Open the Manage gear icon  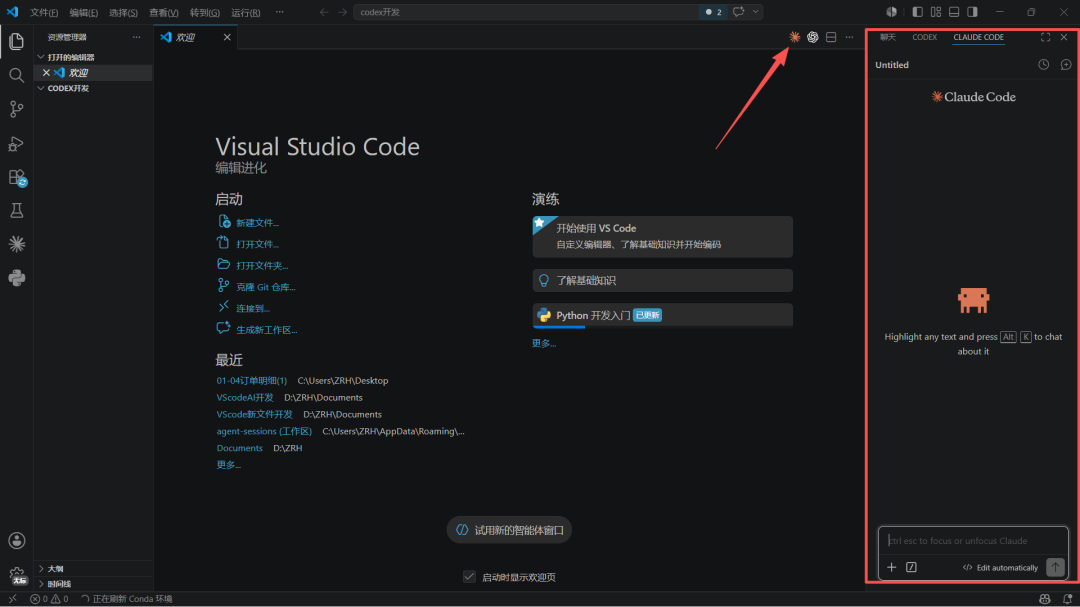pos(17,575)
